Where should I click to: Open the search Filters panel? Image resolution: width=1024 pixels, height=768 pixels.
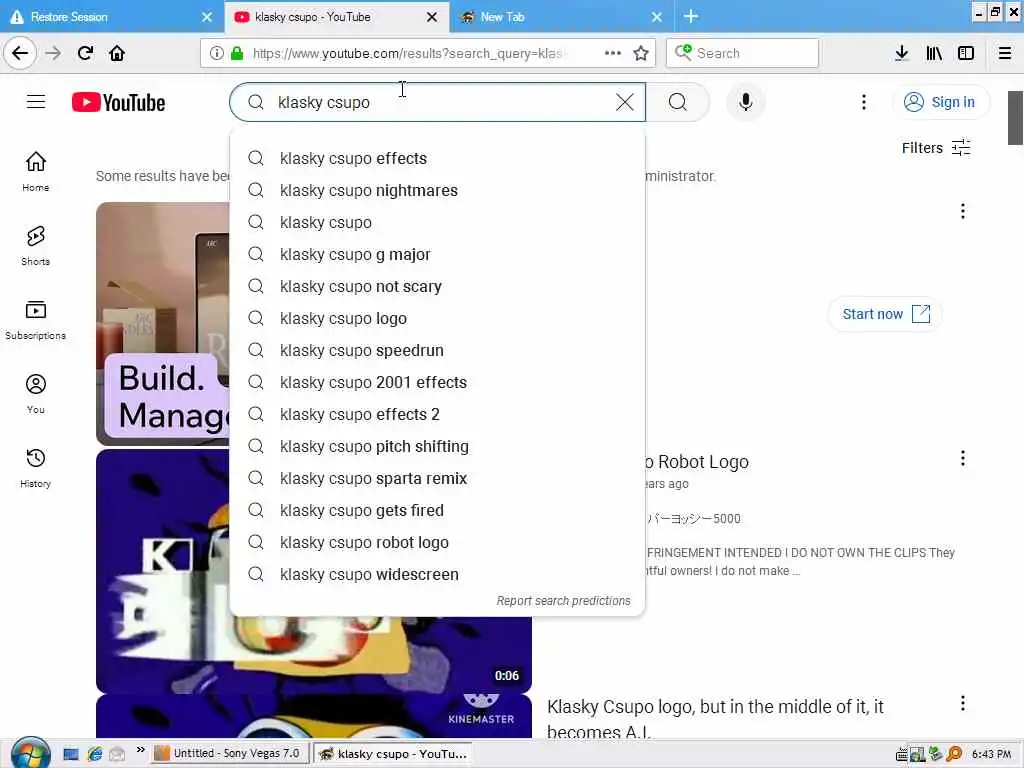click(936, 148)
